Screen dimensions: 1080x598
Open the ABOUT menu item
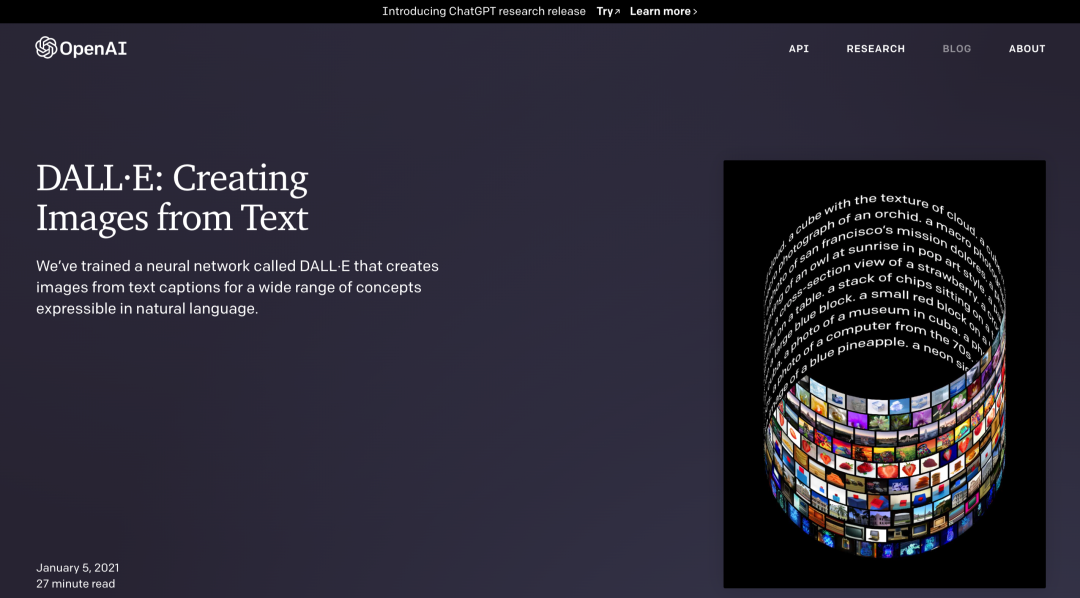1027,49
